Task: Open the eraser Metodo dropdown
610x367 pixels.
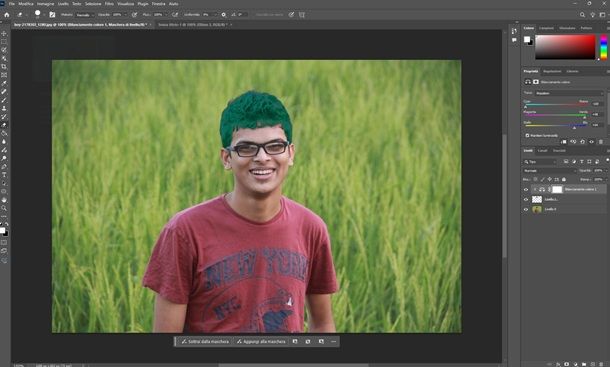Action: [85, 15]
